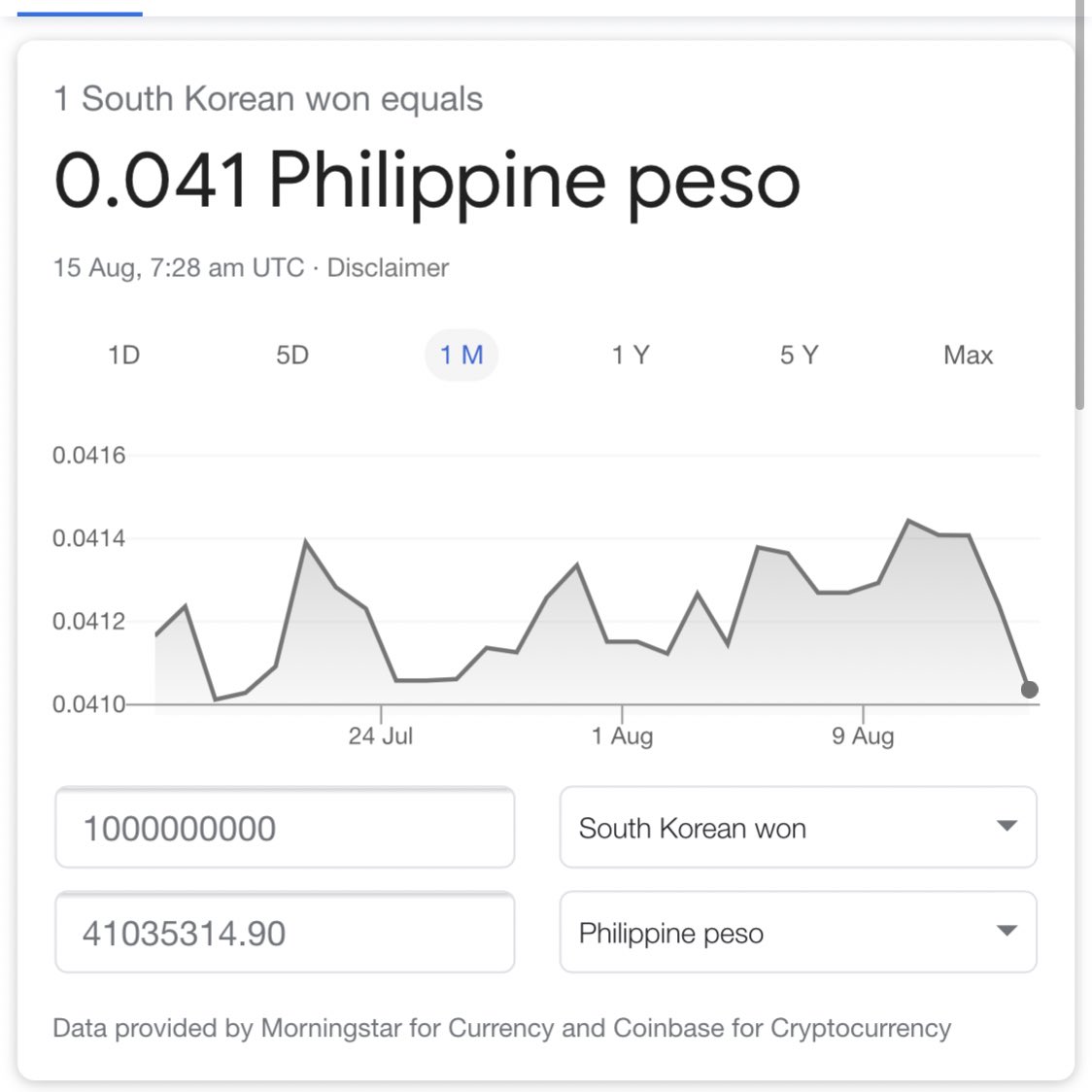
Task: Click the arrow icon beside Philippine peso
Action: click(x=1007, y=931)
